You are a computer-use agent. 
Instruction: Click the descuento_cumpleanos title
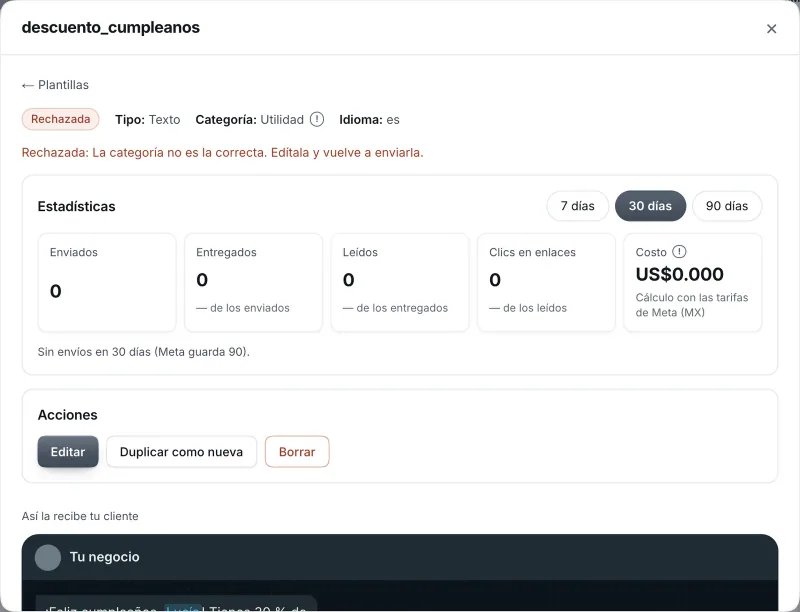pos(111,28)
